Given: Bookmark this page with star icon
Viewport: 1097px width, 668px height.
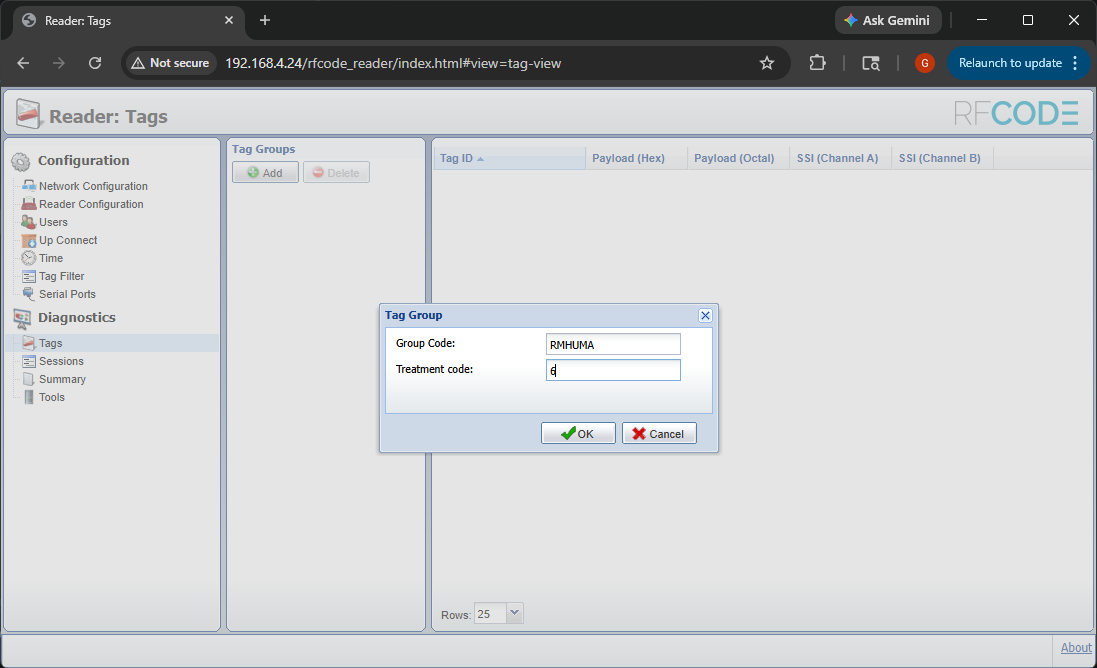Looking at the screenshot, I should point(767,63).
